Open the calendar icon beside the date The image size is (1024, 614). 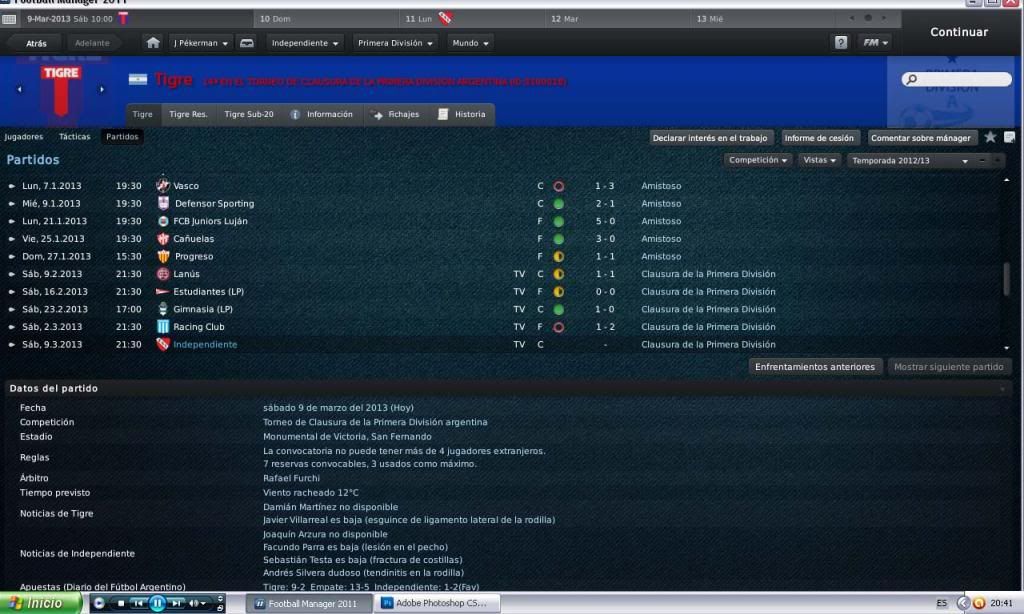(x=9, y=19)
